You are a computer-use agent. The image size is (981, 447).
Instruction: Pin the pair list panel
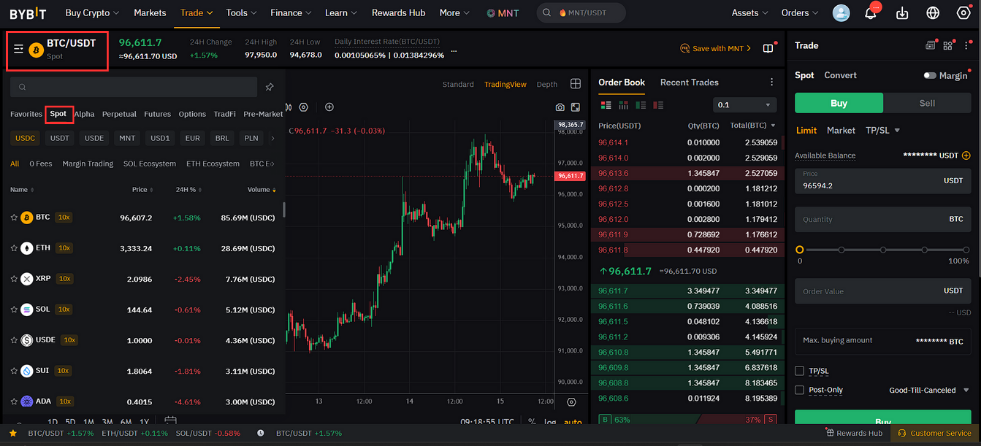pyautogui.click(x=270, y=87)
